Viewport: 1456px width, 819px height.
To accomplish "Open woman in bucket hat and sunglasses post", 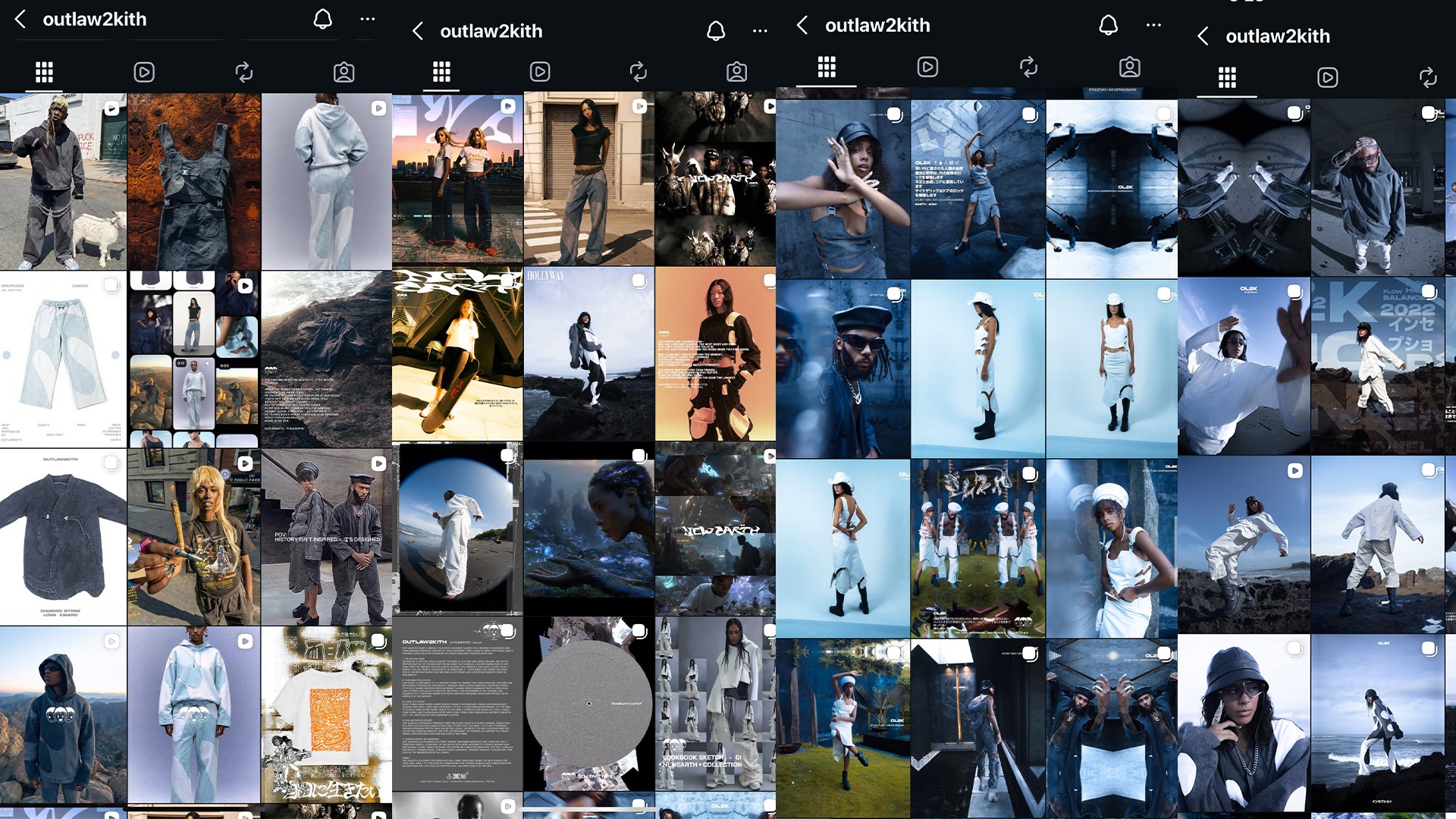I will coord(1244,723).
